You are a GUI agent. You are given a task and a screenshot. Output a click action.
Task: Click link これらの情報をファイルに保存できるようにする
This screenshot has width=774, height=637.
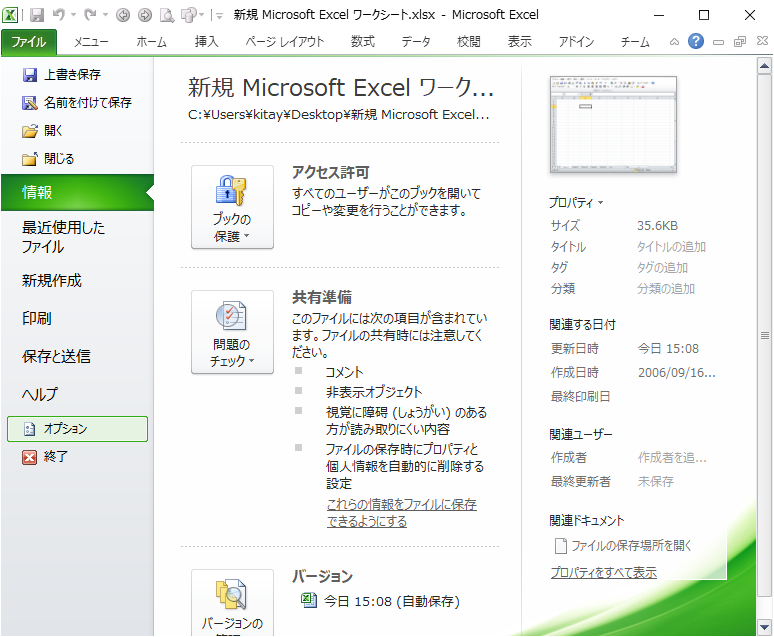(401, 513)
